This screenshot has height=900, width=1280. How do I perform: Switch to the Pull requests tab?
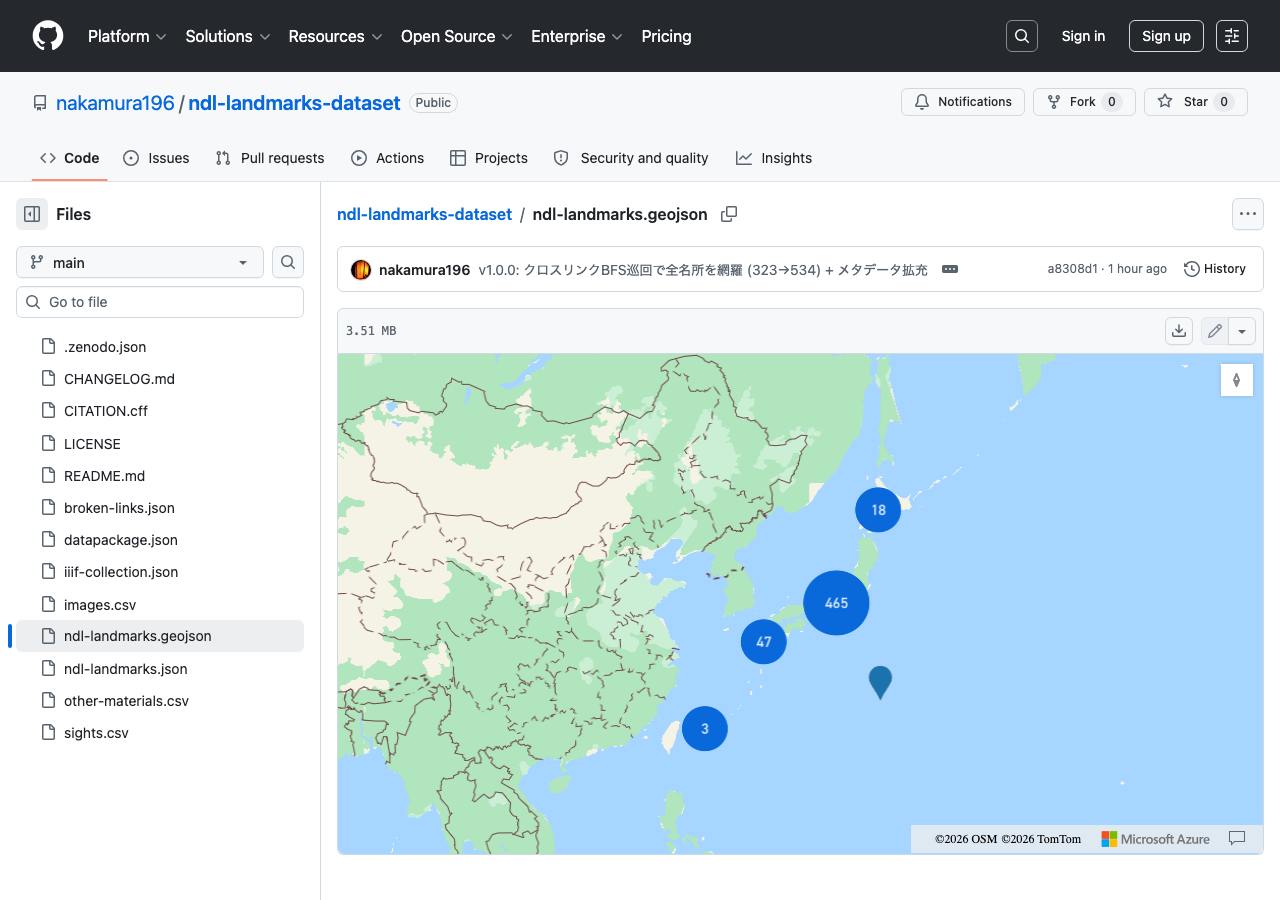click(x=270, y=158)
